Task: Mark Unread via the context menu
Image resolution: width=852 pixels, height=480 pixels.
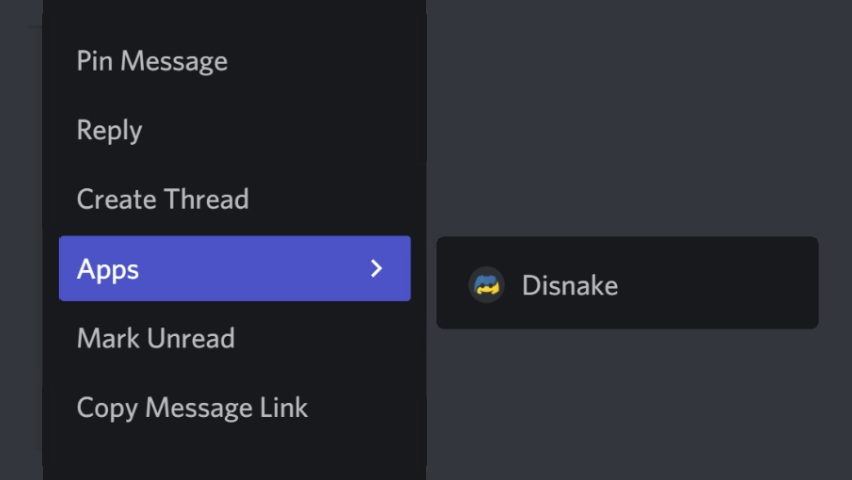Action: coord(155,338)
